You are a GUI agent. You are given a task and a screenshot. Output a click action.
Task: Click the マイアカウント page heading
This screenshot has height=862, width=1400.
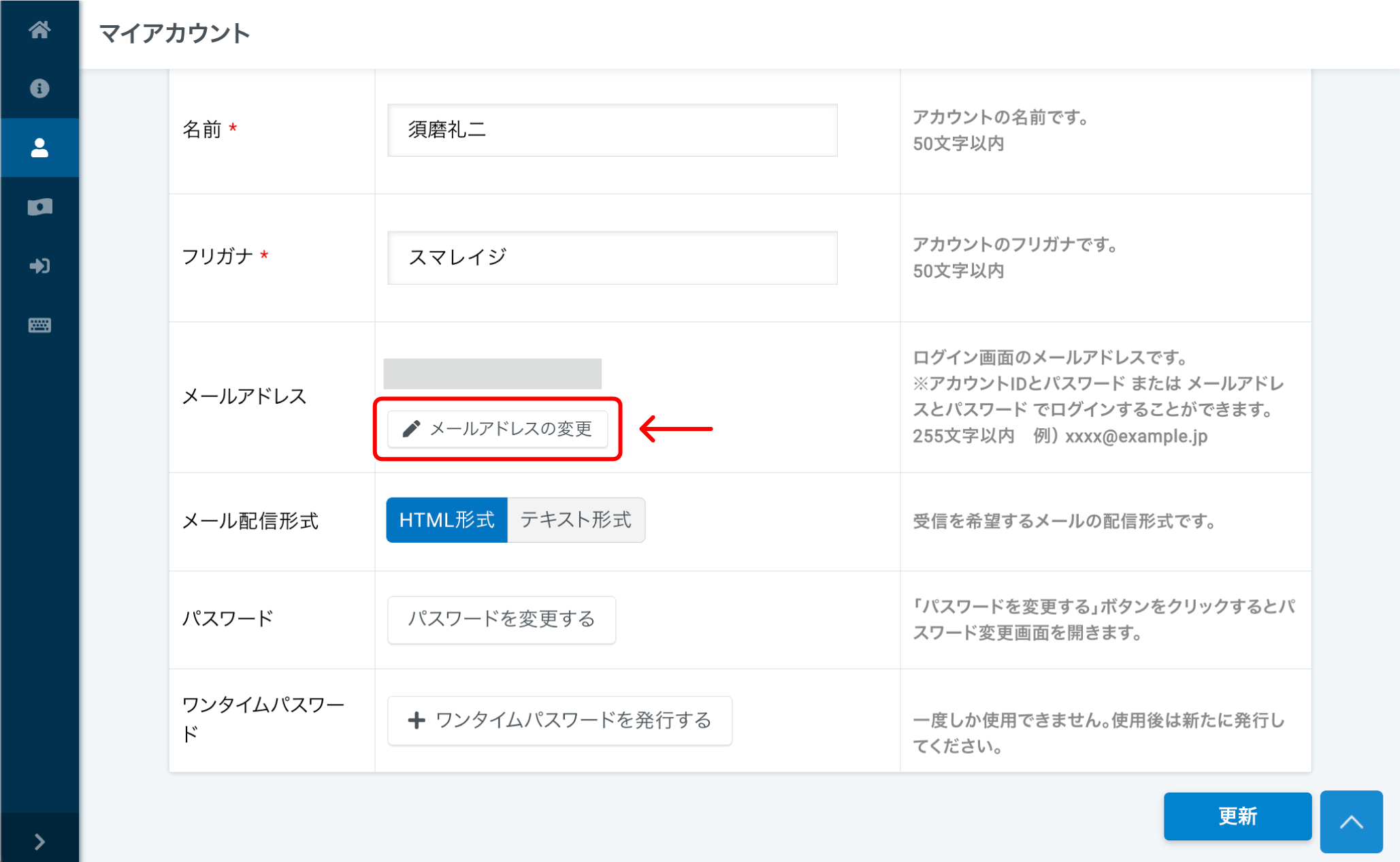coord(175,33)
